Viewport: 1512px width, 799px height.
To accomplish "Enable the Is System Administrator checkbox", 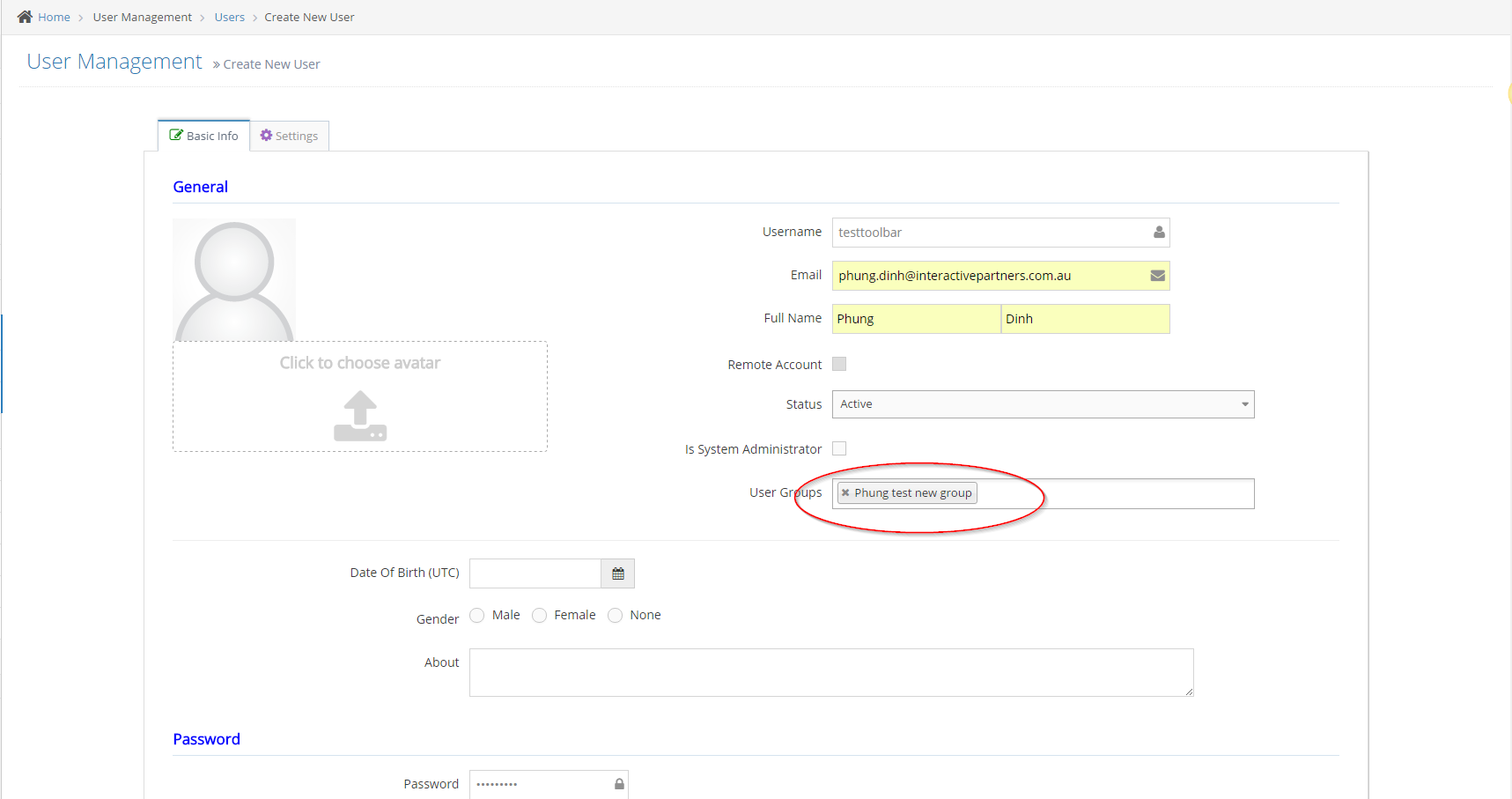I will point(839,448).
